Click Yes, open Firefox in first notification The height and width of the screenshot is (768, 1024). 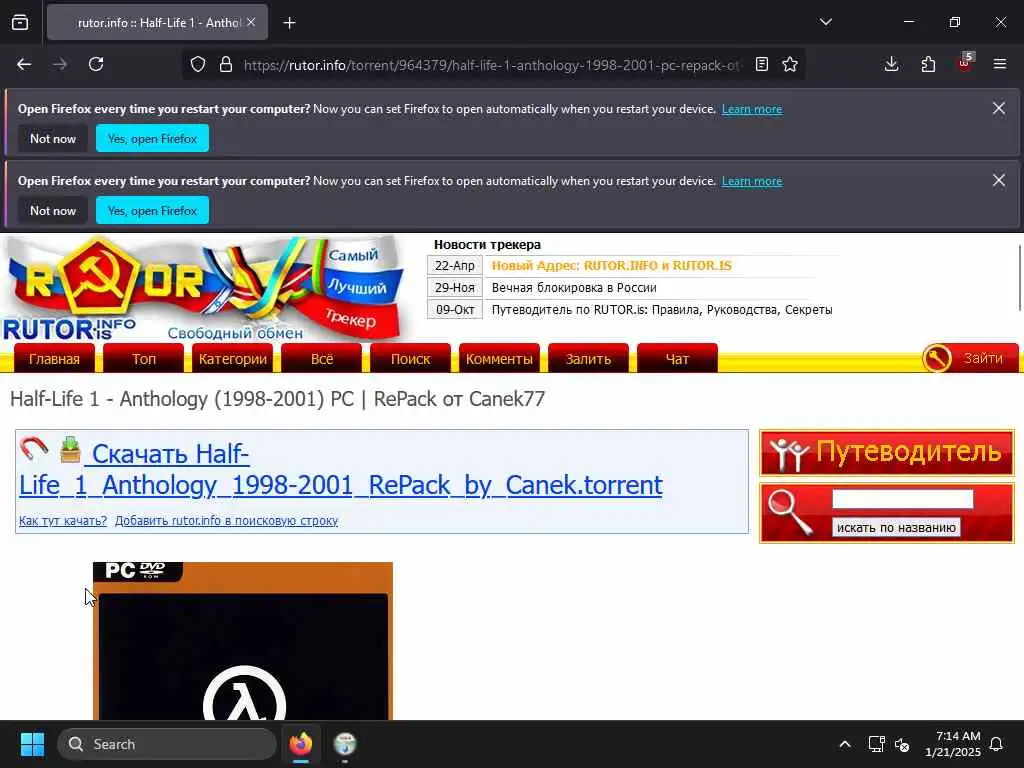click(x=152, y=138)
